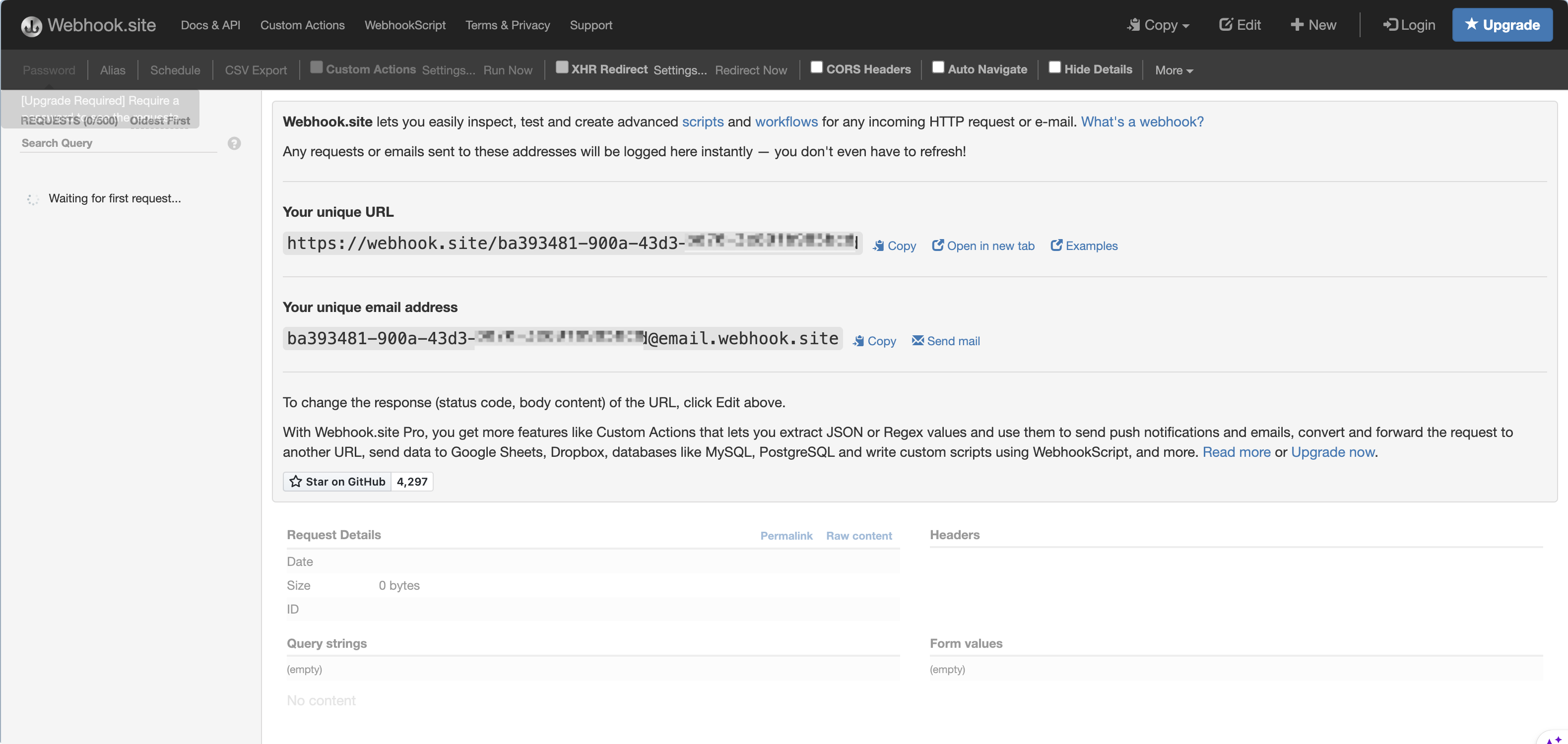Open Docs & API menu item
The image size is (1568, 744).
click(x=210, y=25)
